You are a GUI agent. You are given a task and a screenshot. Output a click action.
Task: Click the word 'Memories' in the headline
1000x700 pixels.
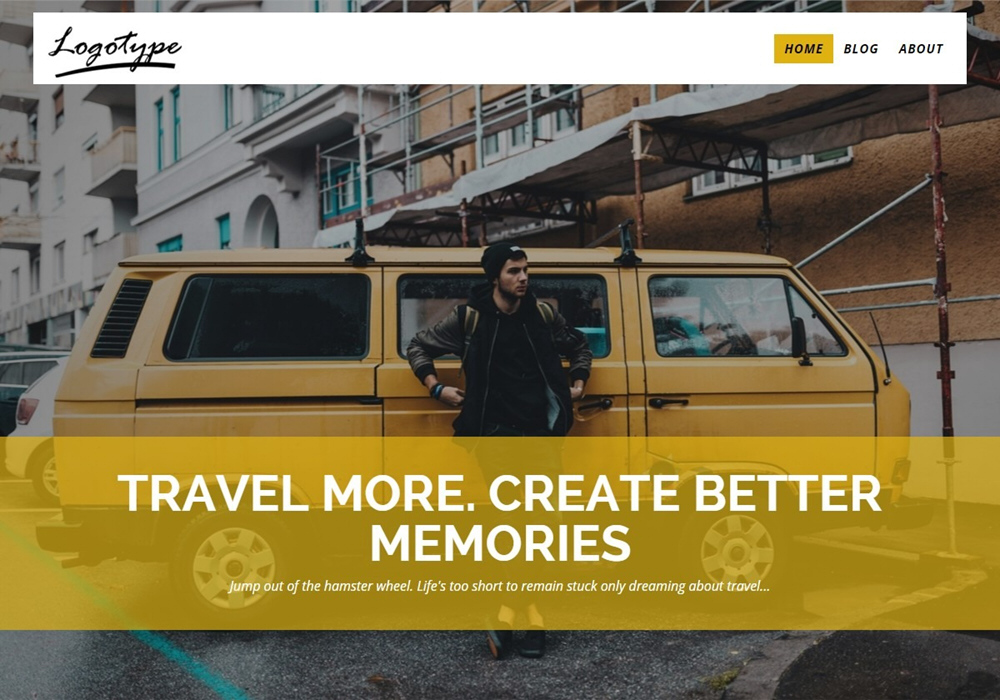(500, 543)
